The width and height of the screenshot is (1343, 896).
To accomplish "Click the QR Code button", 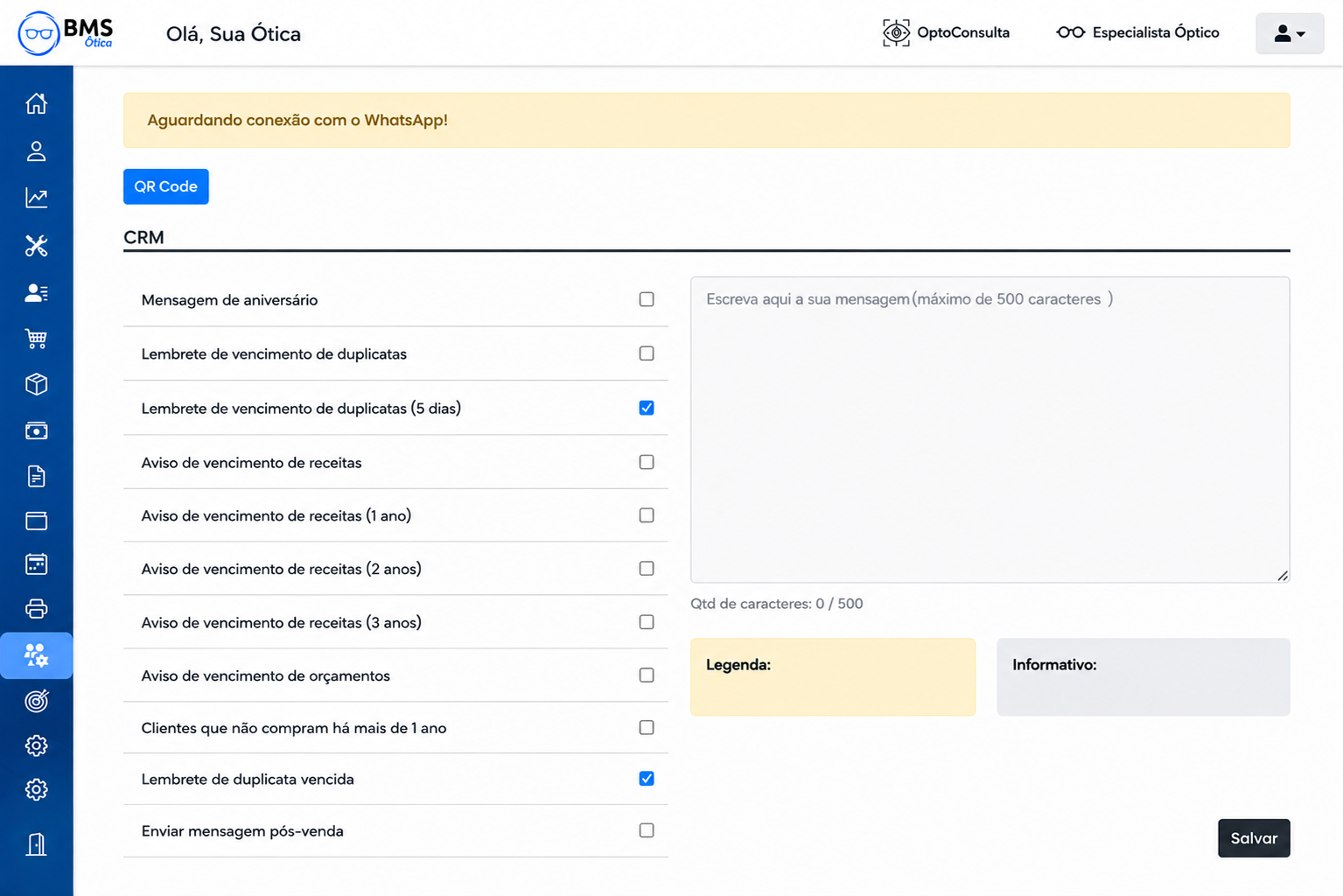I will 166,186.
